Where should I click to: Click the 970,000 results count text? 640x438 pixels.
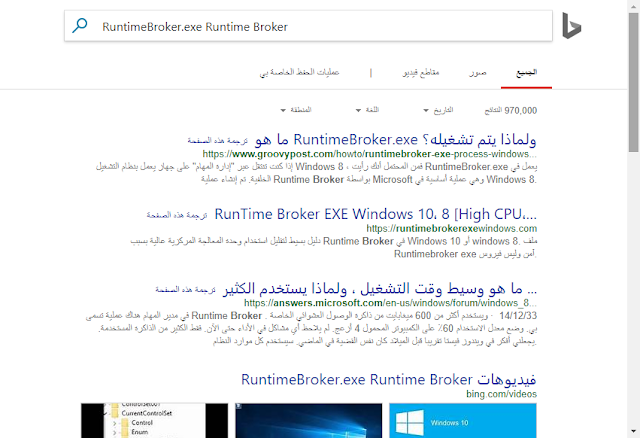[511, 111]
